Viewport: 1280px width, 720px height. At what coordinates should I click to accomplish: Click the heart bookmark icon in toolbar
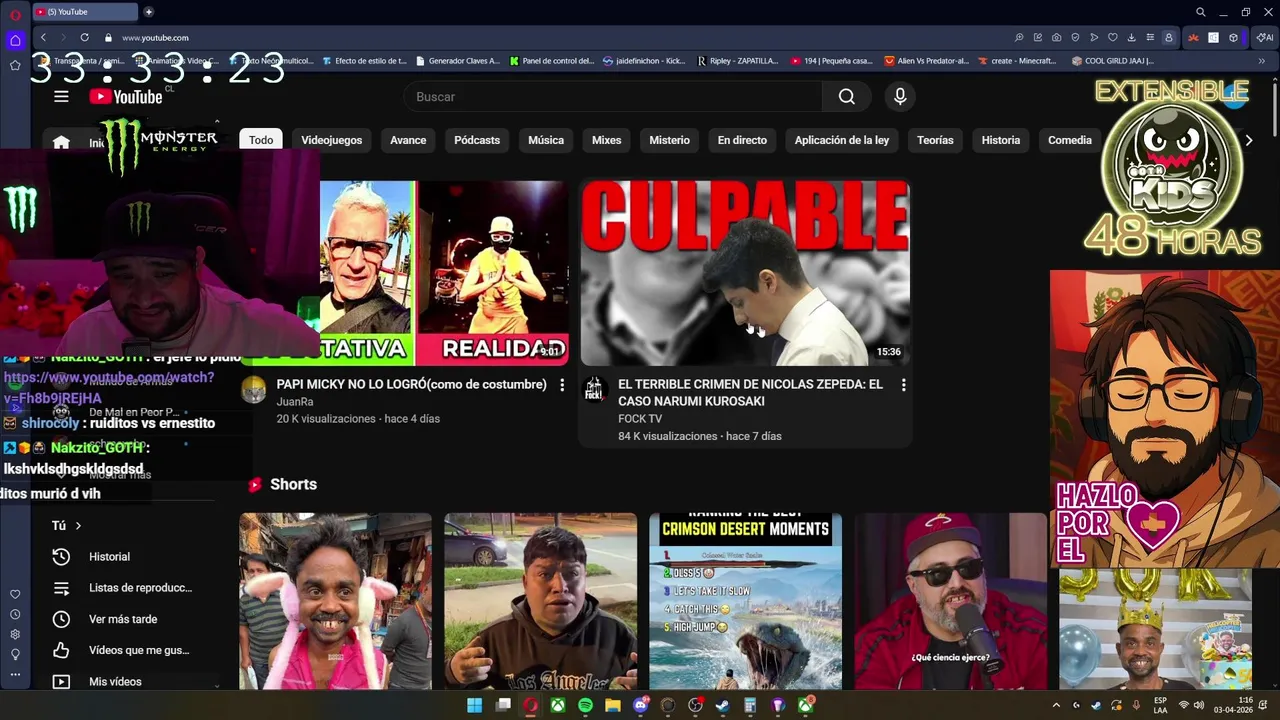point(1112,37)
